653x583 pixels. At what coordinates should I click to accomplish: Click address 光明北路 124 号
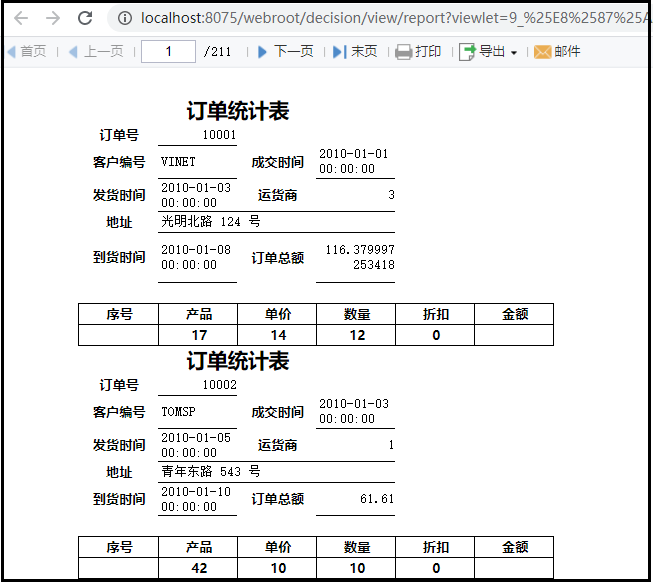coord(211,221)
